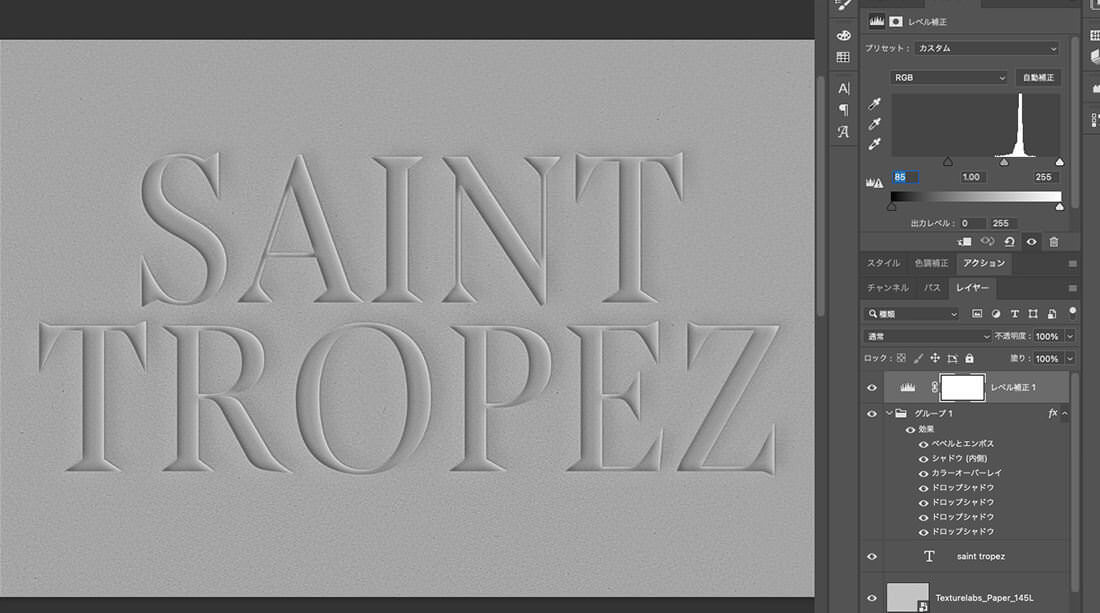The height and width of the screenshot is (613, 1100).
Task: Open the 不透明度 slider arrow
Action: (1071, 337)
